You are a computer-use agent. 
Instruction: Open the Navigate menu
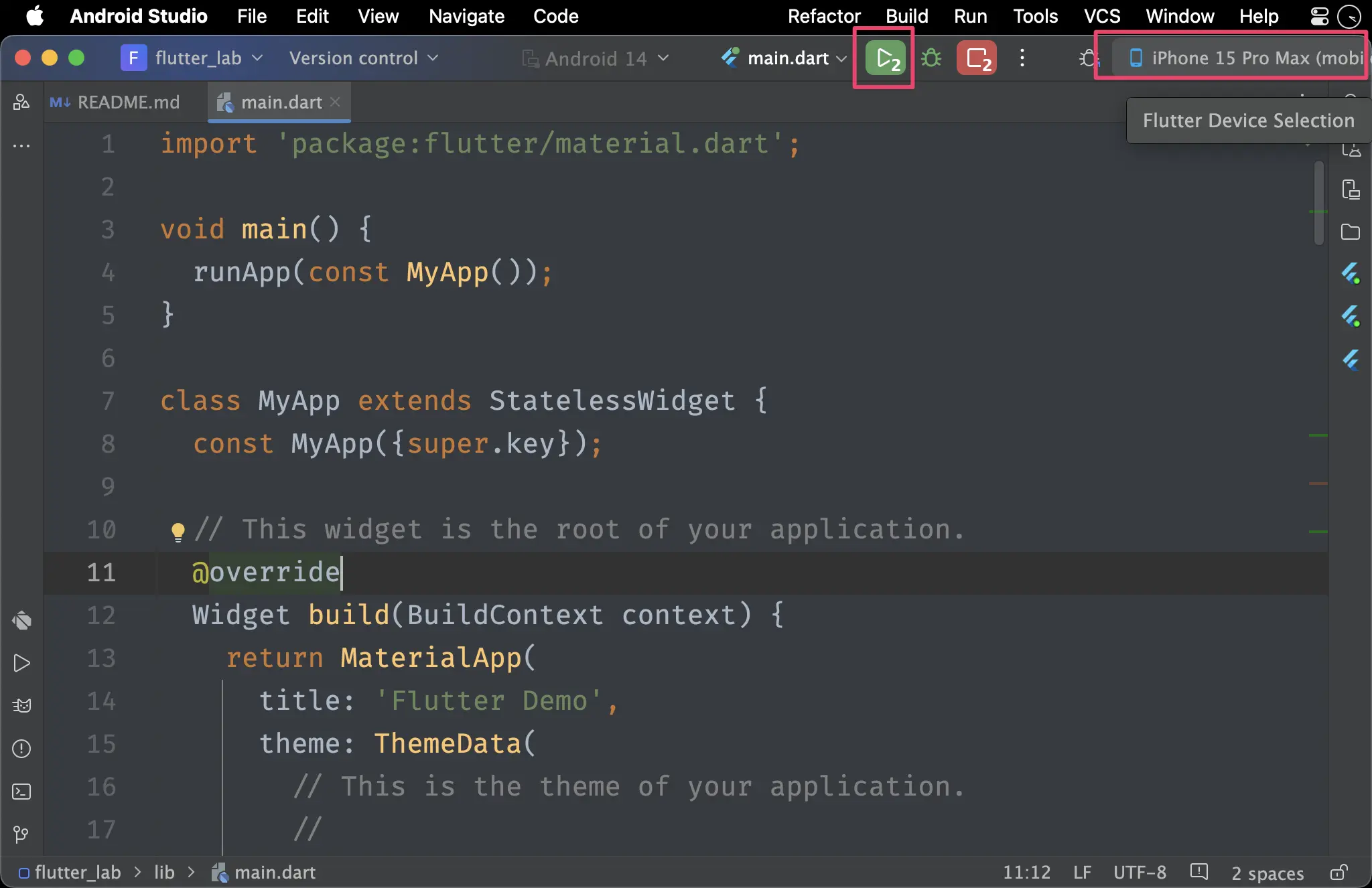(466, 16)
